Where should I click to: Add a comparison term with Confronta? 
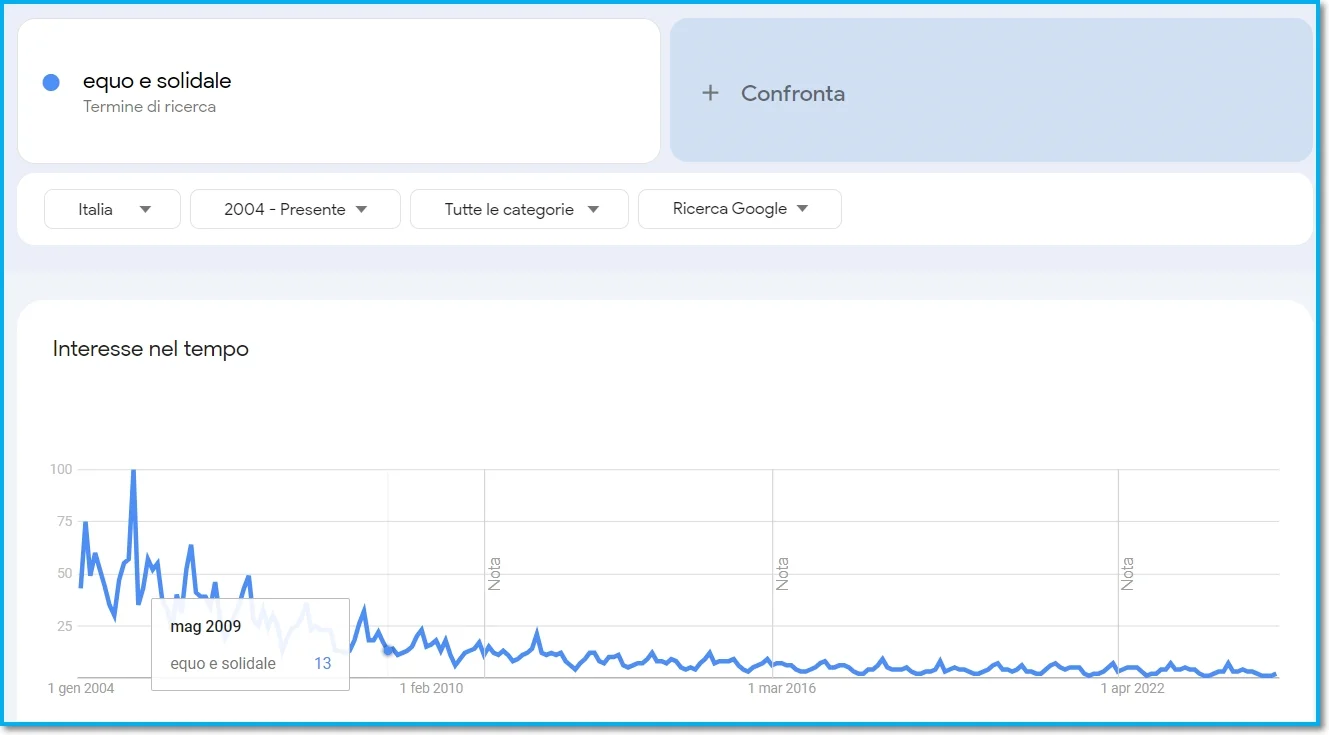[x=991, y=90]
